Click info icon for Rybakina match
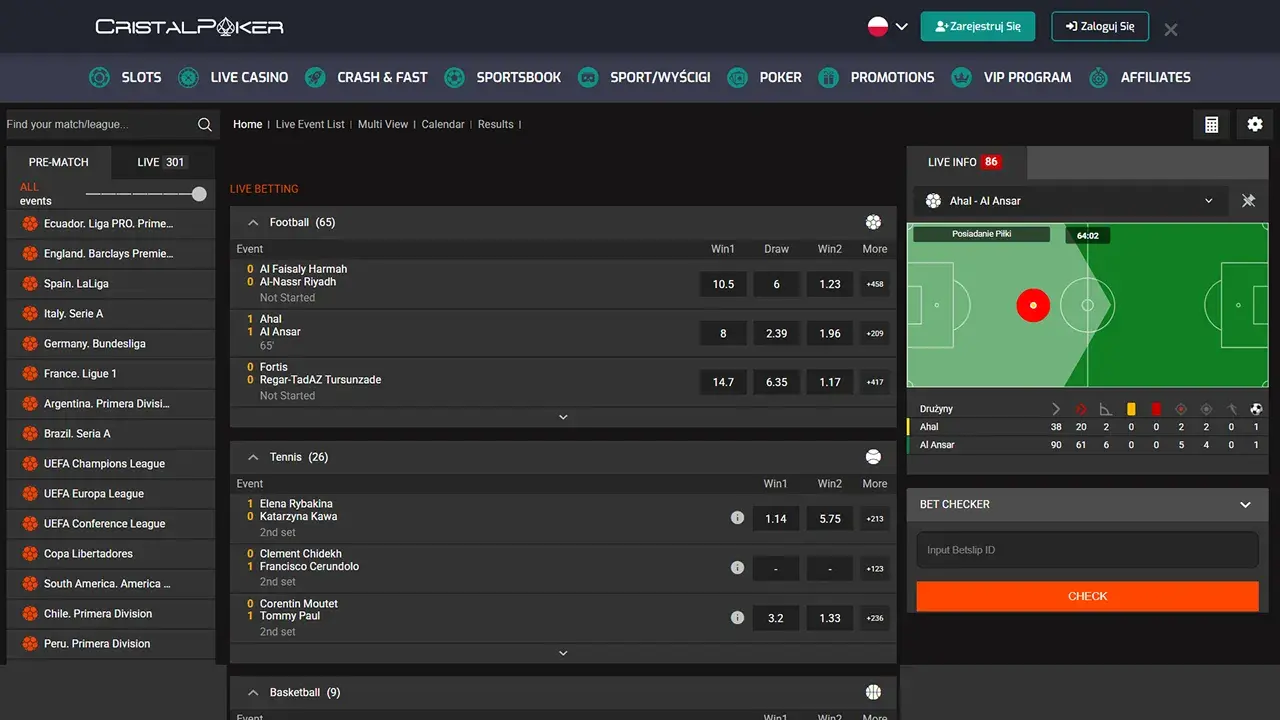 pyautogui.click(x=737, y=518)
